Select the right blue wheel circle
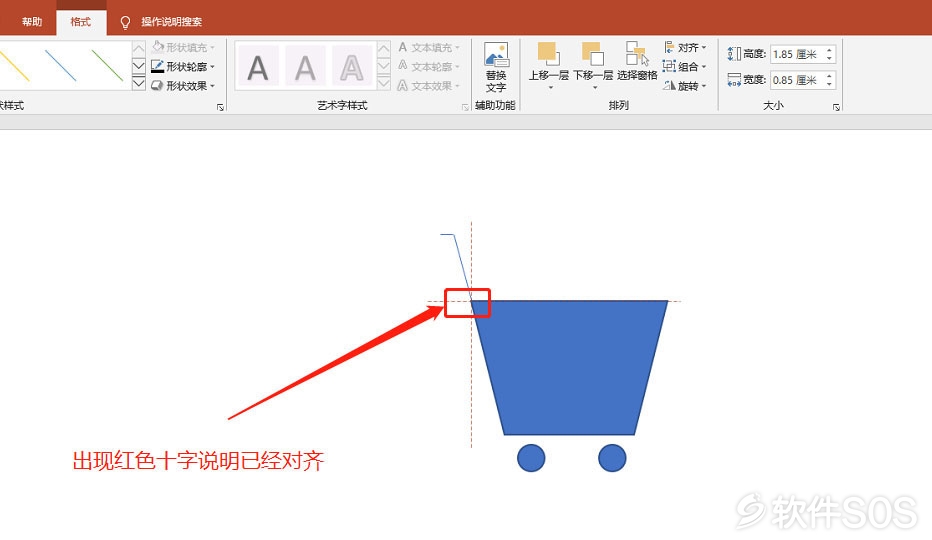The image size is (932, 540). [x=612, y=458]
